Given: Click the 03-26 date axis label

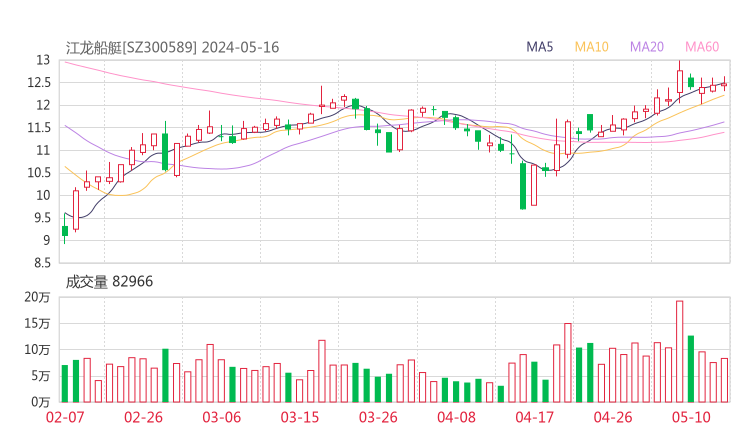Looking at the screenshot, I should coord(378,417).
